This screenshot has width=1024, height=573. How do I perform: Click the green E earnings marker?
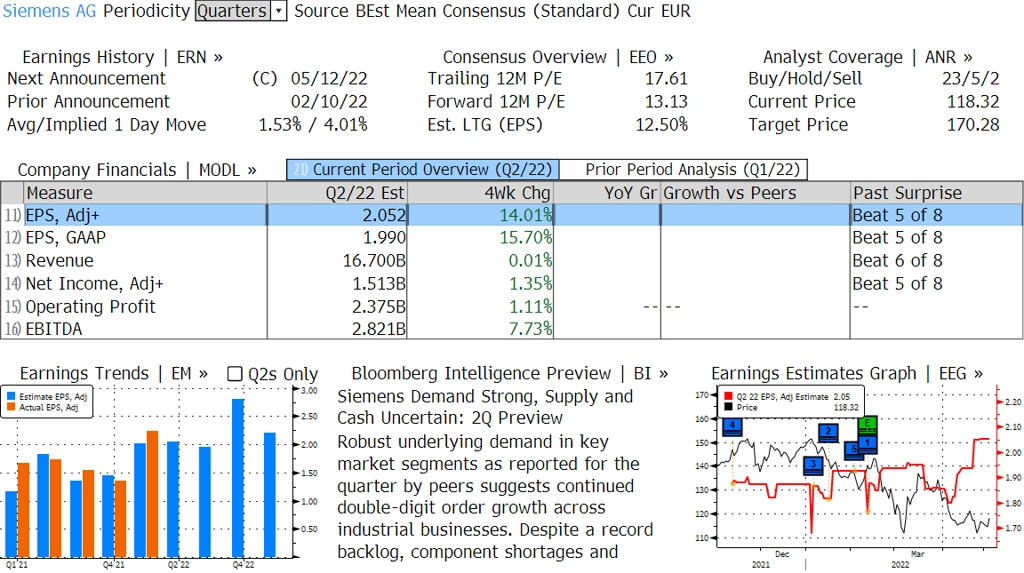click(x=867, y=425)
